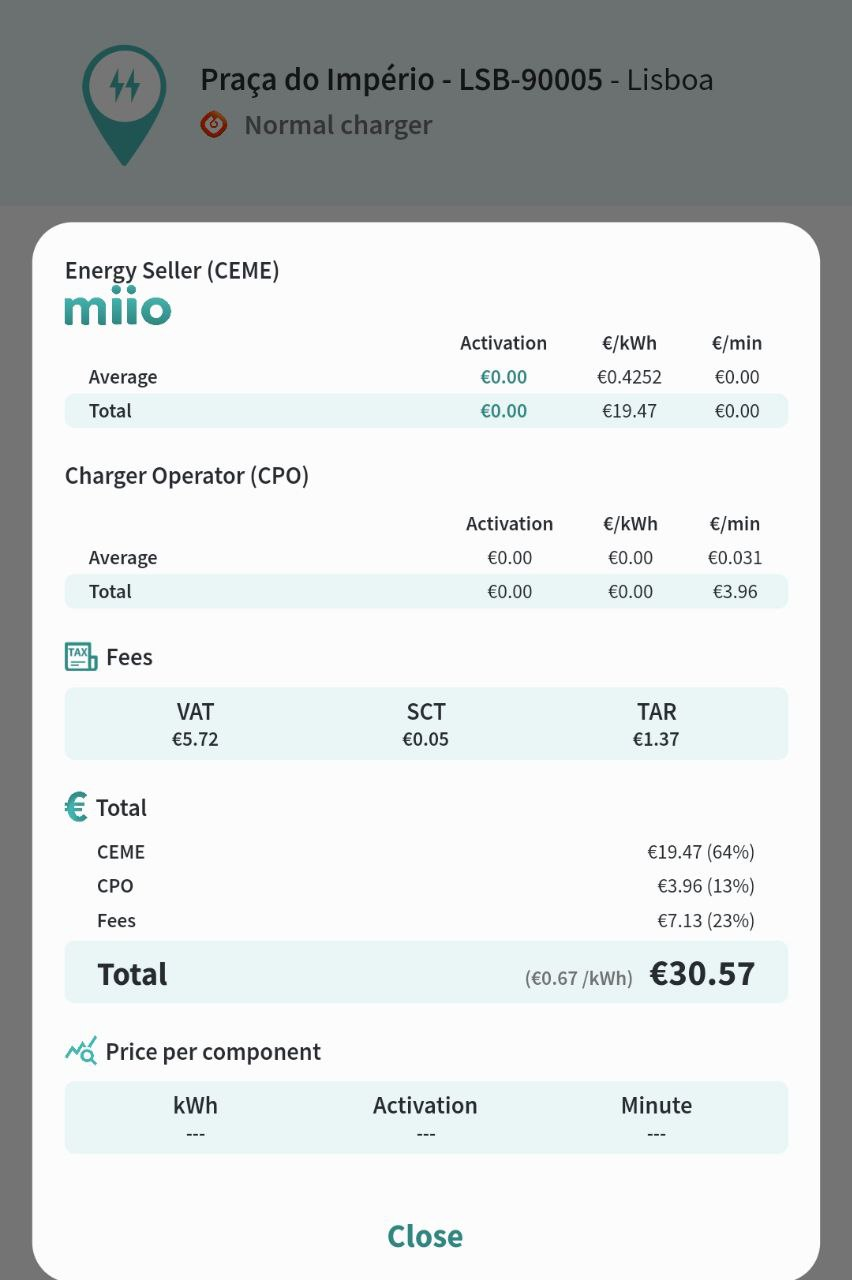The height and width of the screenshot is (1280, 852).
Task: Select the CPO €3.96 total row
Action: point(426,886)
